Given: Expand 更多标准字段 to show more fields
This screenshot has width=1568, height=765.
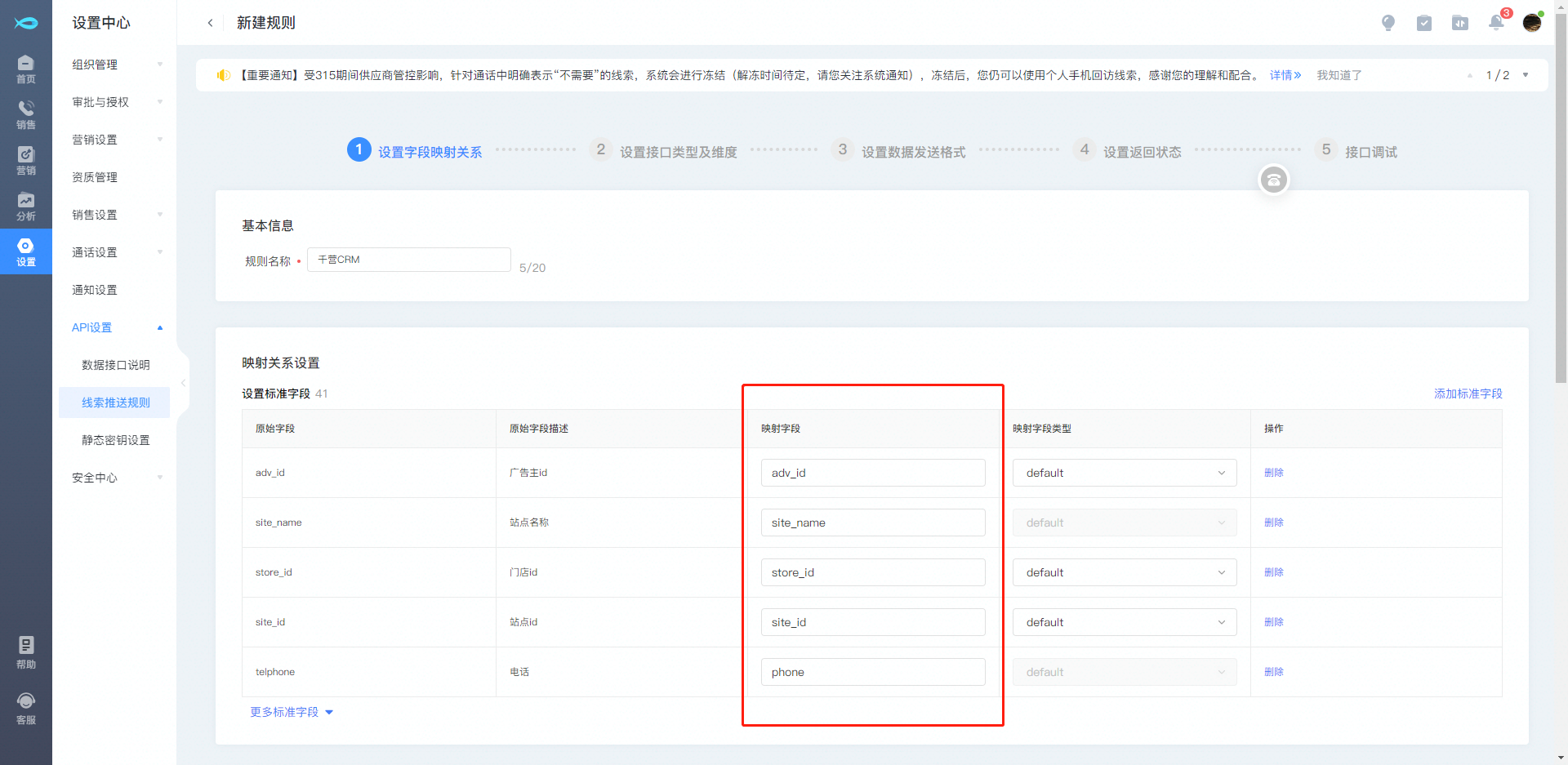Looking at the screenshot, I should click(x=291, y=712).
